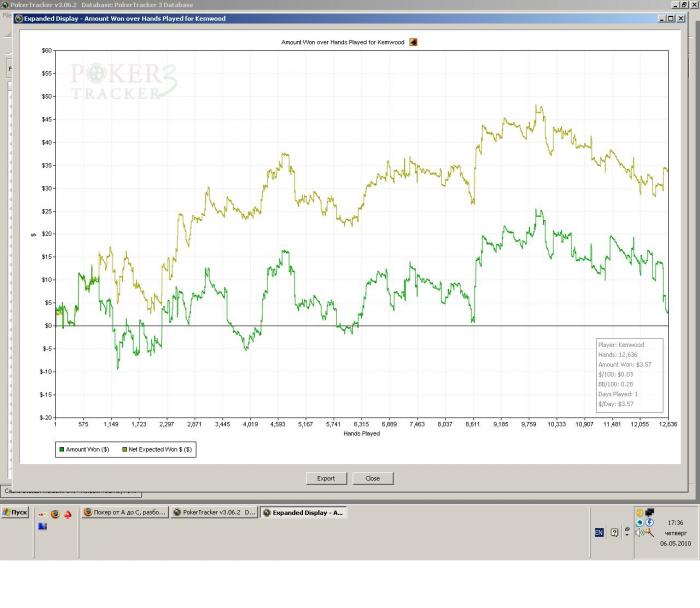Image resolution: width=700 pixels, height=608 pixels.
Task: Click the Close button below the chart
Action: click(372, 478)
